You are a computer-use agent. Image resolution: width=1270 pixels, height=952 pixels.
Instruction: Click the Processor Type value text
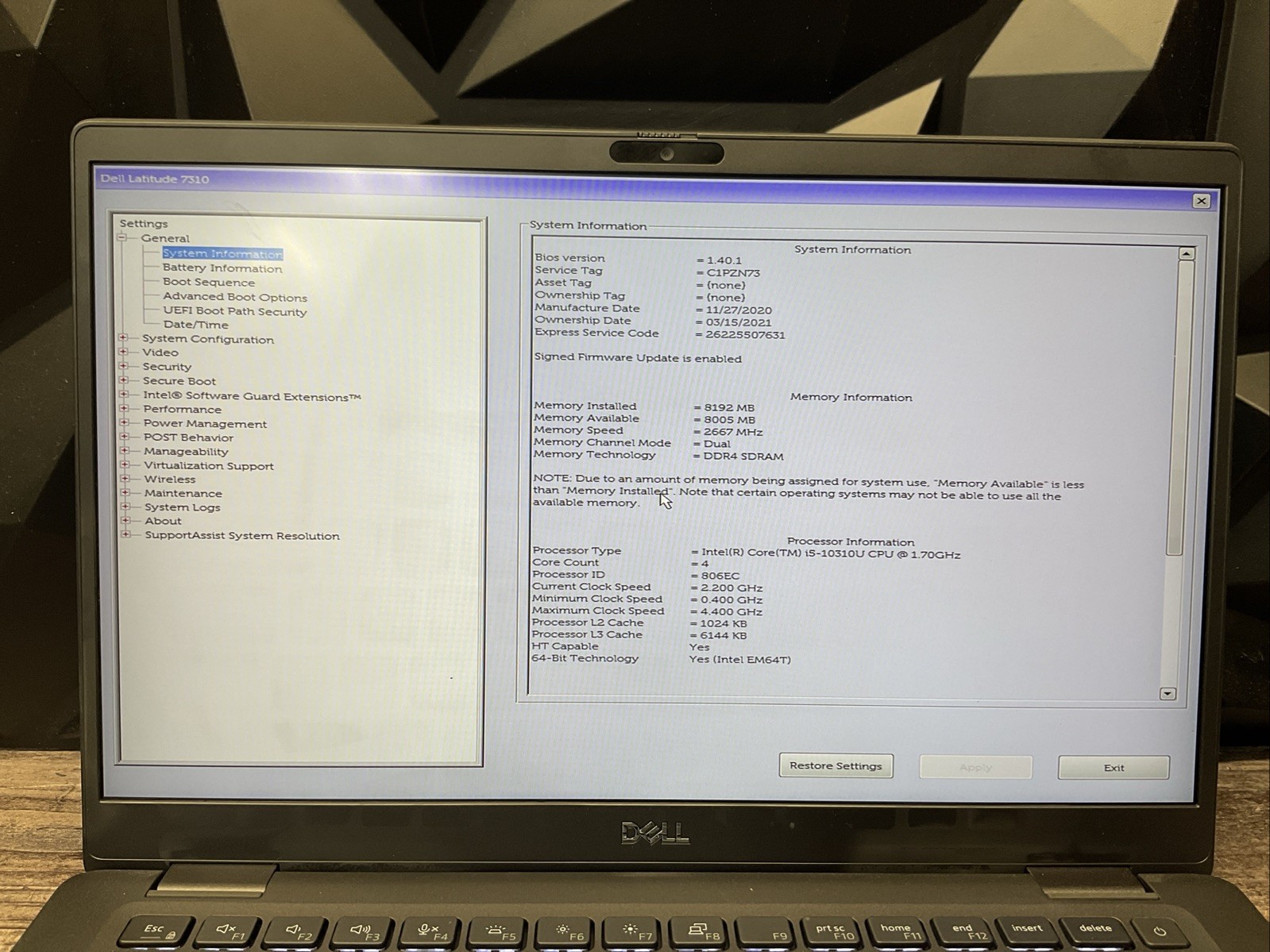click(831, 554)
